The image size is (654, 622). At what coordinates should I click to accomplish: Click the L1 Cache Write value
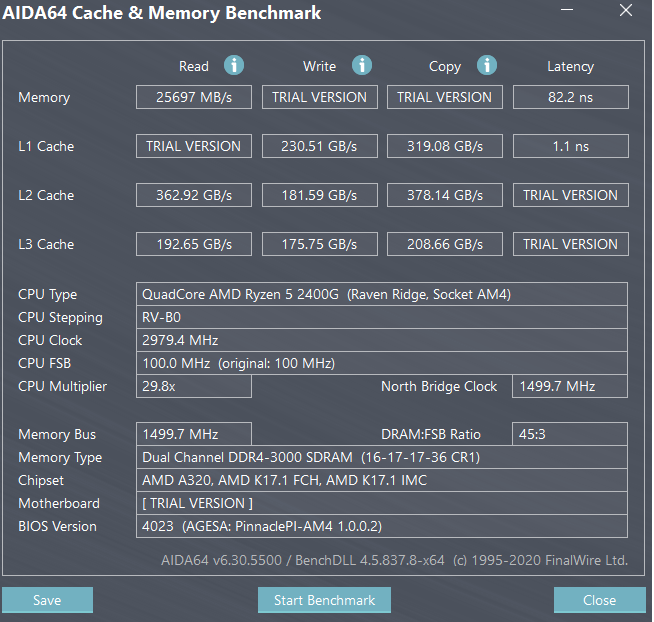[319, 146]
